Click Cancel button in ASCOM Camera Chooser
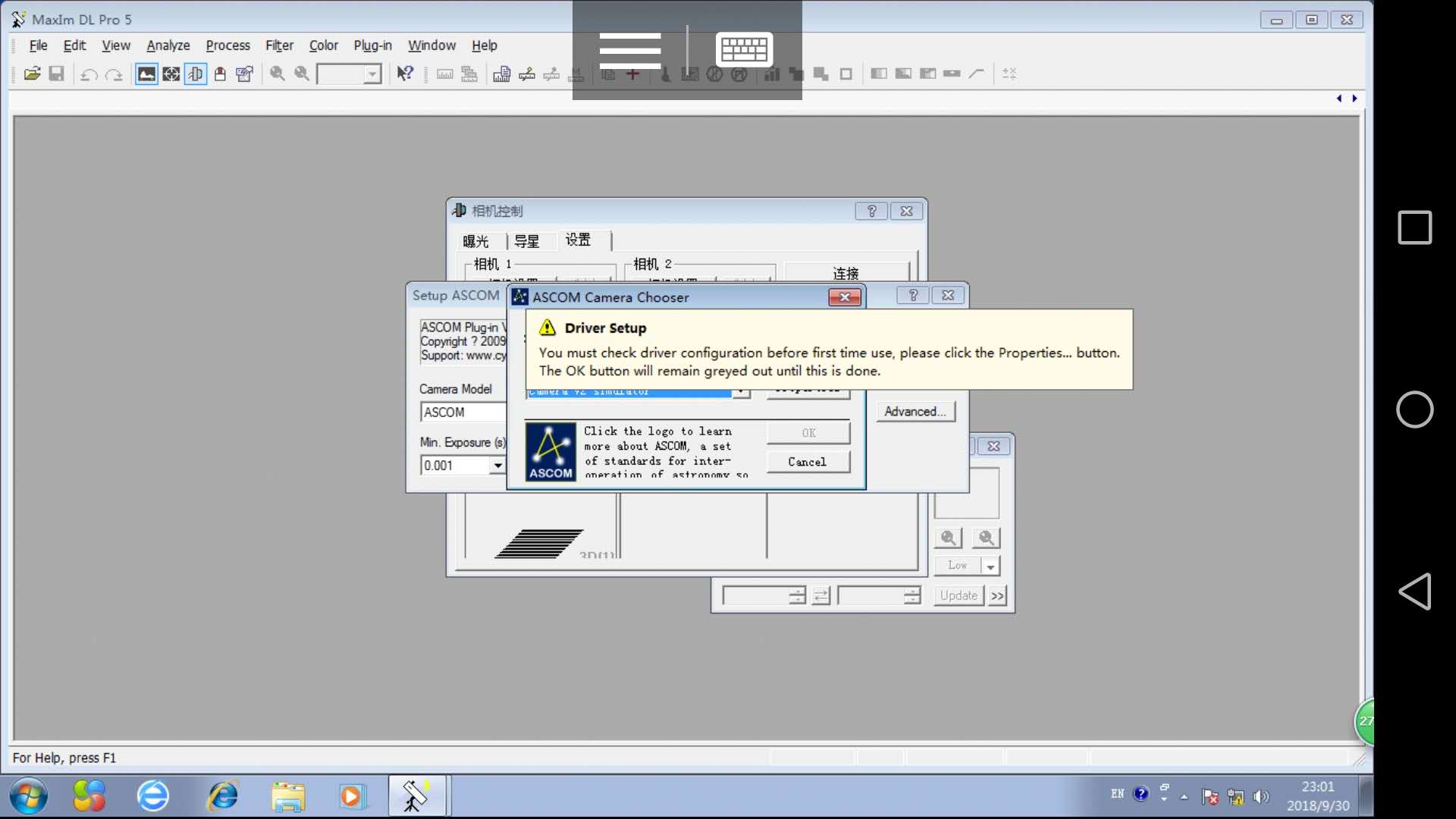The width and height of the screenshot is (1456, 819). click(807, 461)
